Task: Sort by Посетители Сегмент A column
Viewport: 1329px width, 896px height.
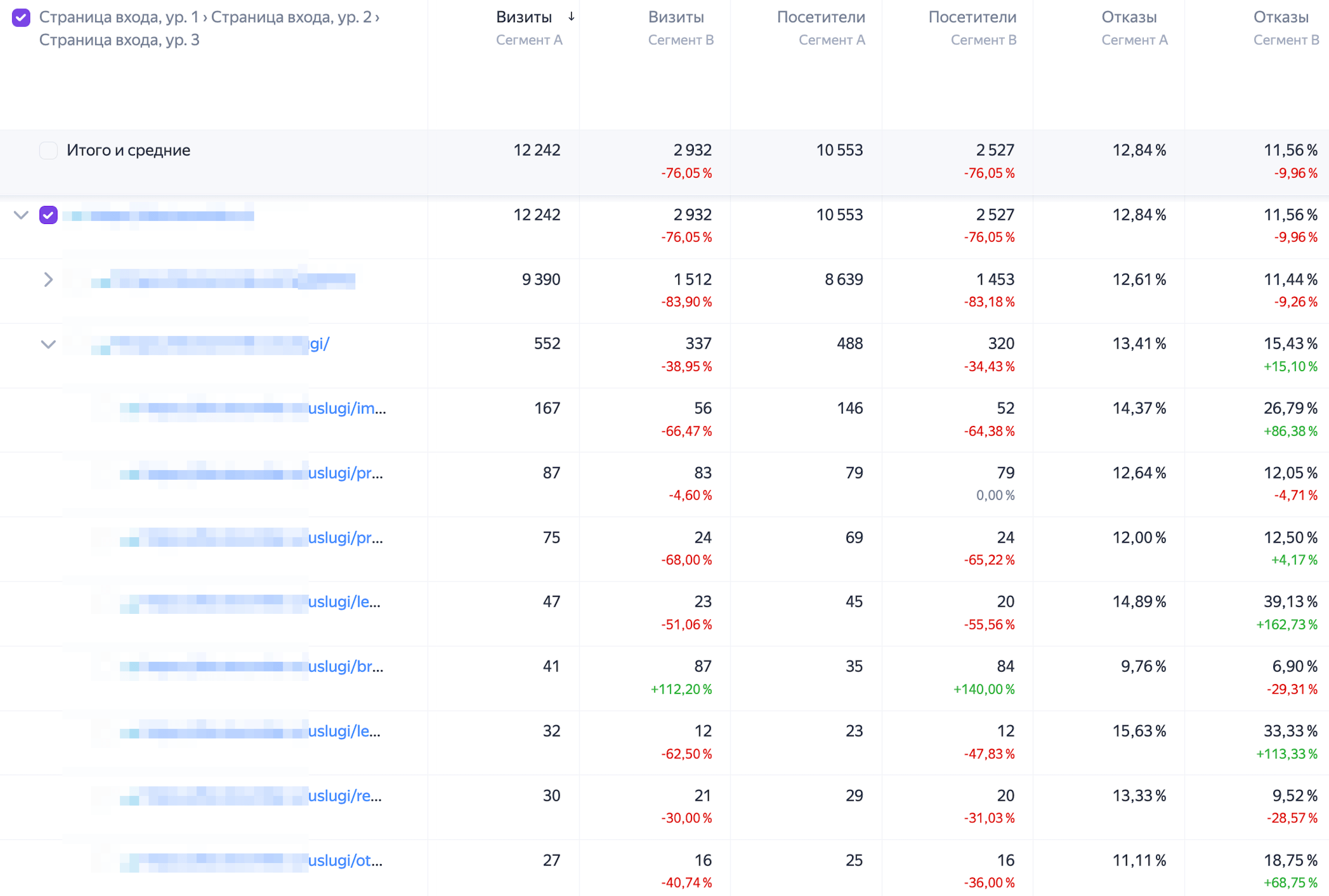Action: [x=820, y=17]
